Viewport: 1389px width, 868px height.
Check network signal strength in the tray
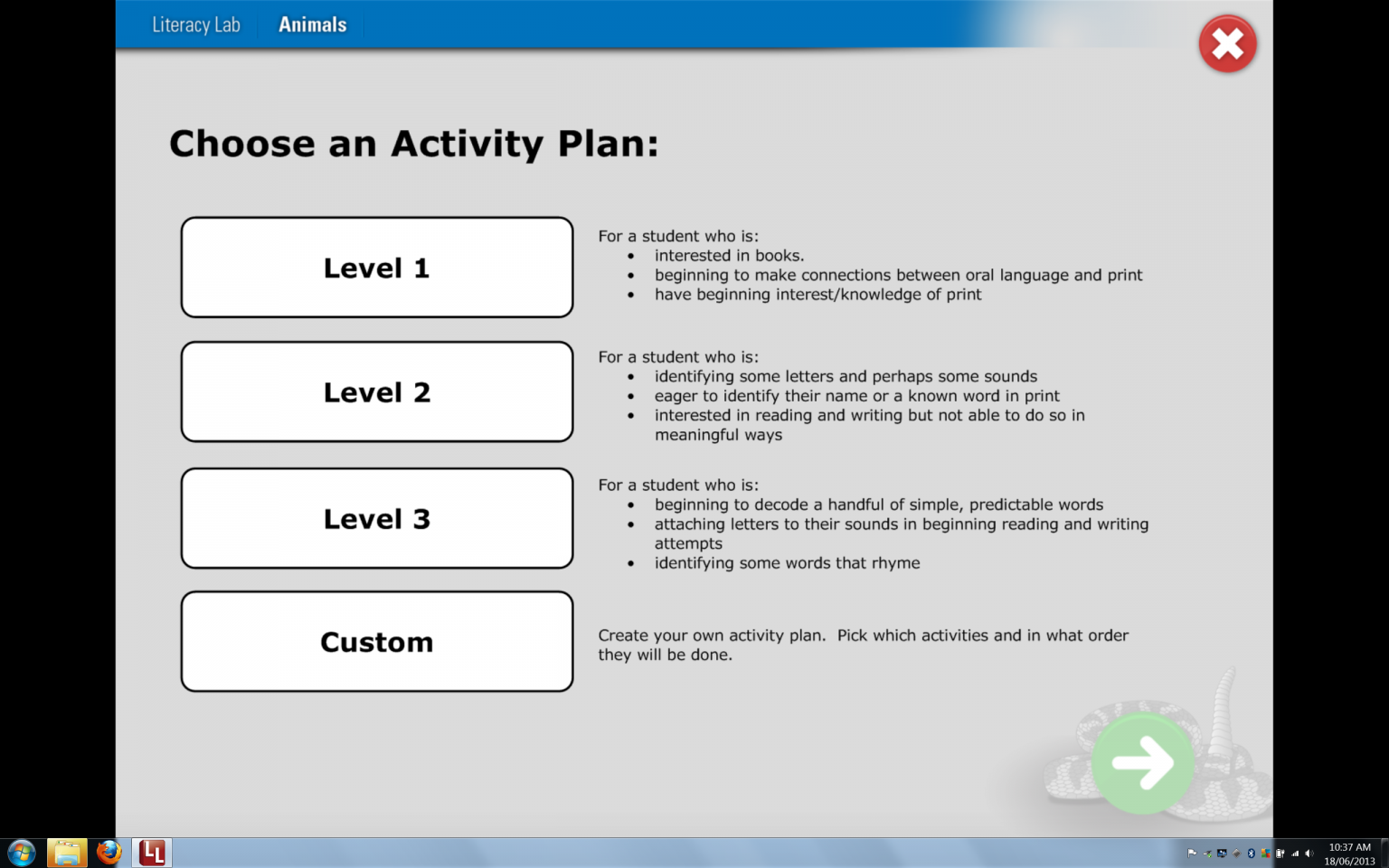pos(1295,854)
